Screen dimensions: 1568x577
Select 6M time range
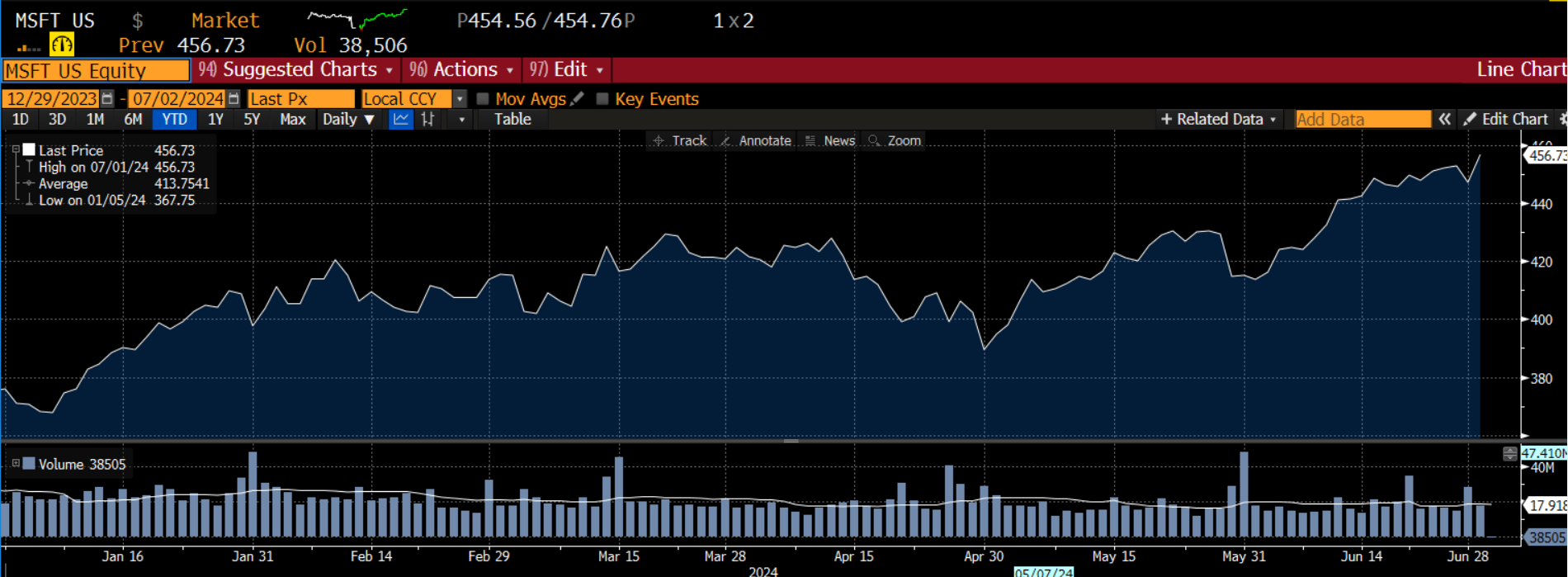133,120
